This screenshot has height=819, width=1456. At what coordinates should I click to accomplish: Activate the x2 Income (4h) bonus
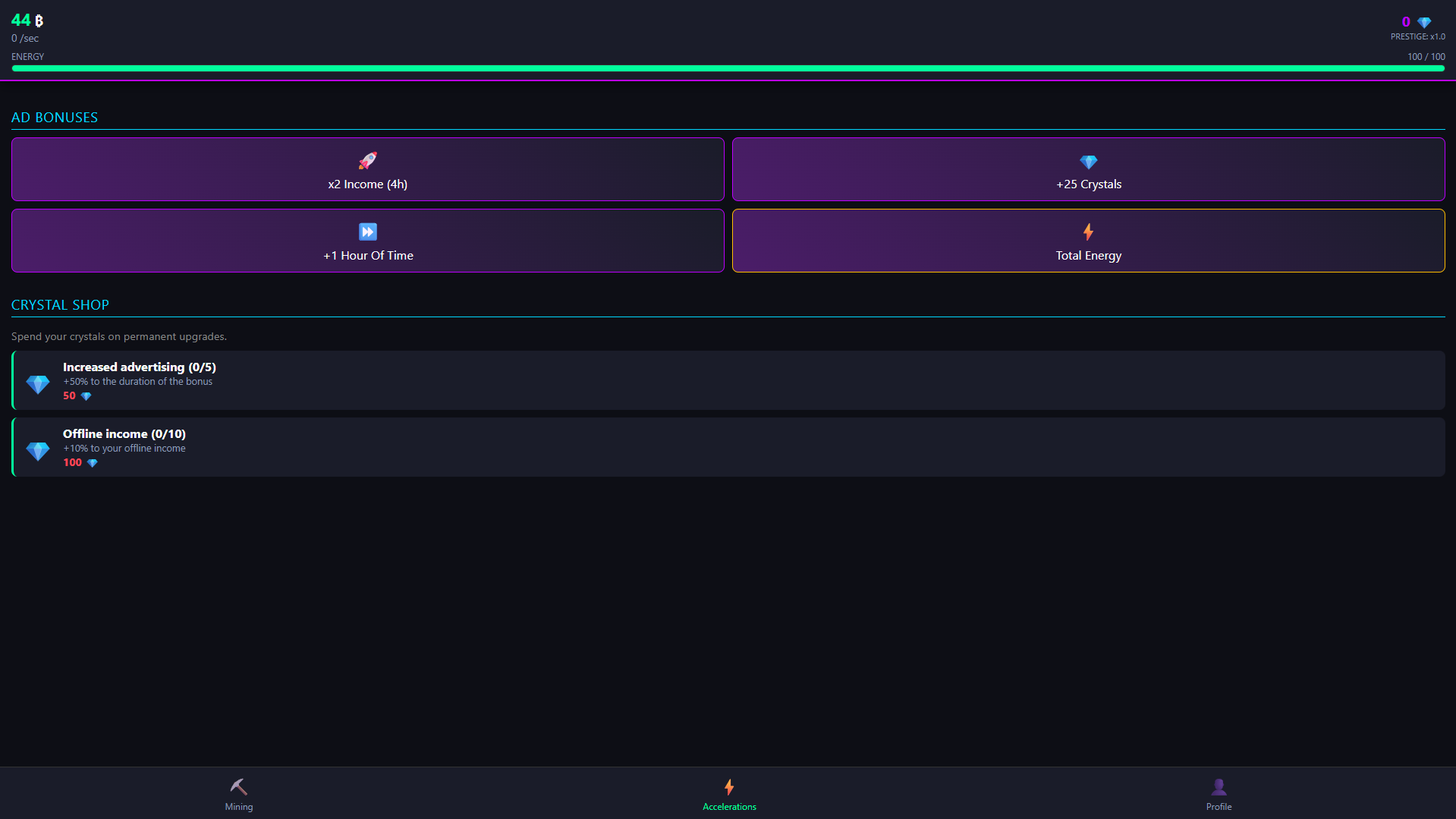pyautogui.click(x=367, y=184)
